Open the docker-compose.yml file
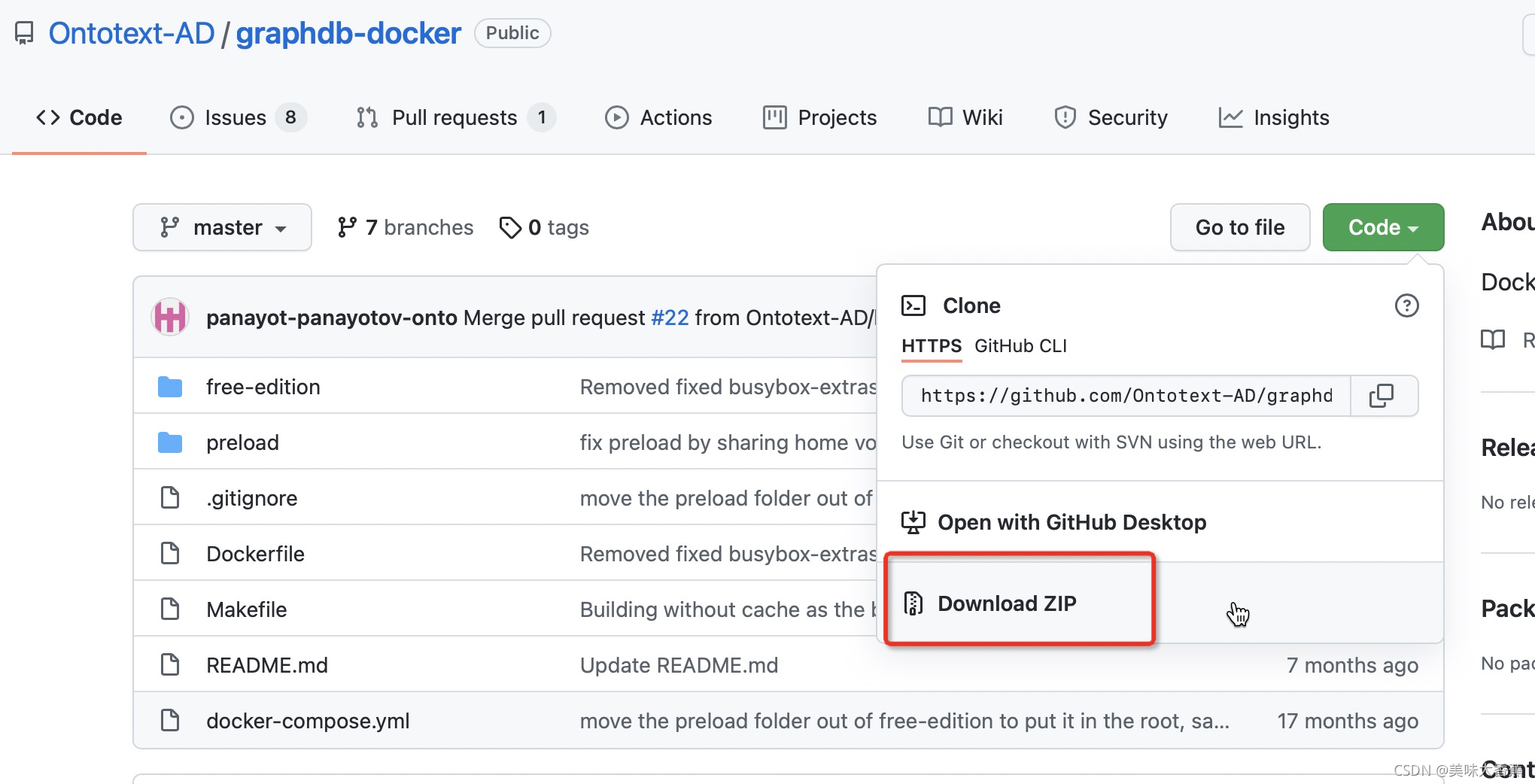 (x=309, y=721)
